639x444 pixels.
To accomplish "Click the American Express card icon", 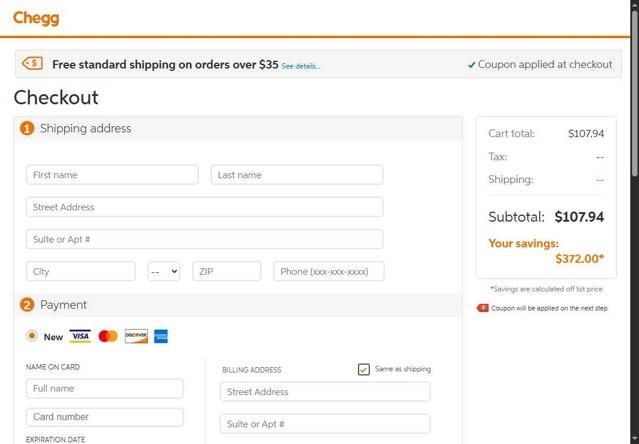I will click(161, 337).
